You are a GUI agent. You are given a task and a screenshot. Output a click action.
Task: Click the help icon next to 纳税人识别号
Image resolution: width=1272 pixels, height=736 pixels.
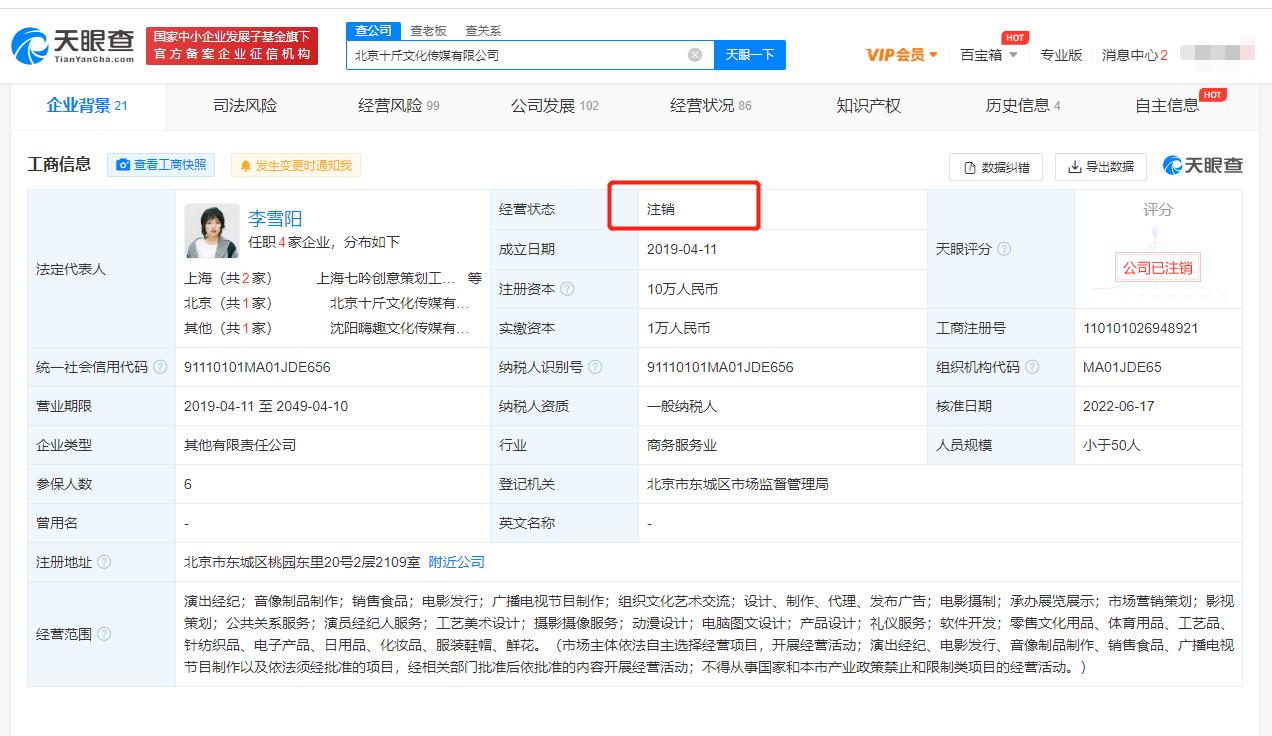tap(596, 367)
